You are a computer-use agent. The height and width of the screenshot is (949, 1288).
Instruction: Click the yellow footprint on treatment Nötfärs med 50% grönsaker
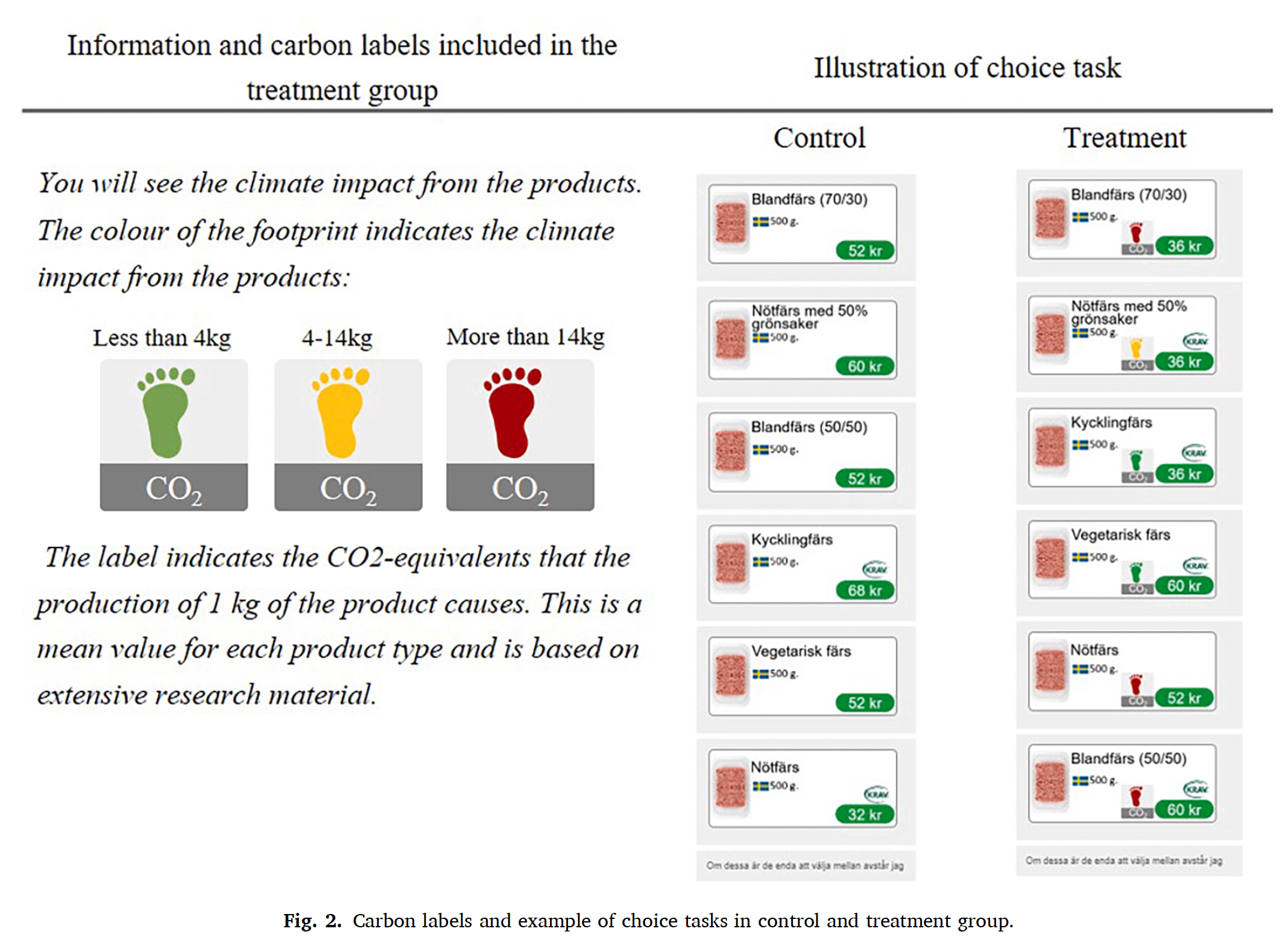pos(1137,350)
